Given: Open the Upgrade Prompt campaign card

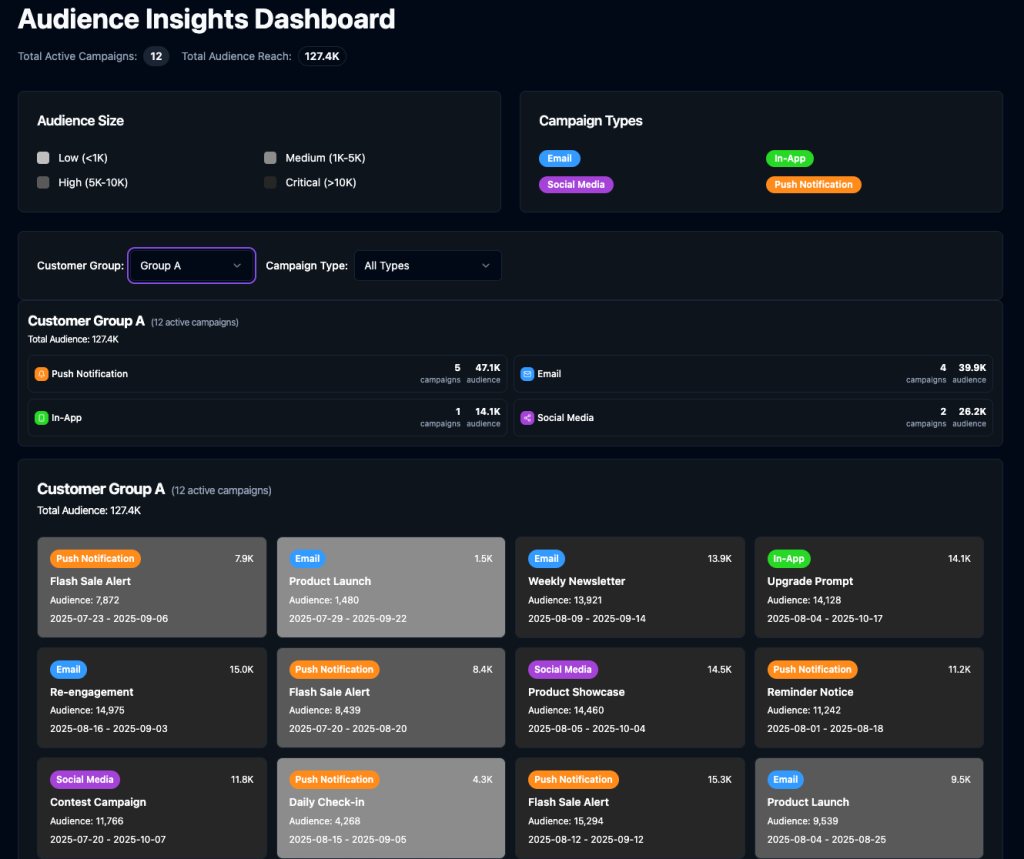Looking at the screenshot, I should pyautogui.click(x=868, y=588).
